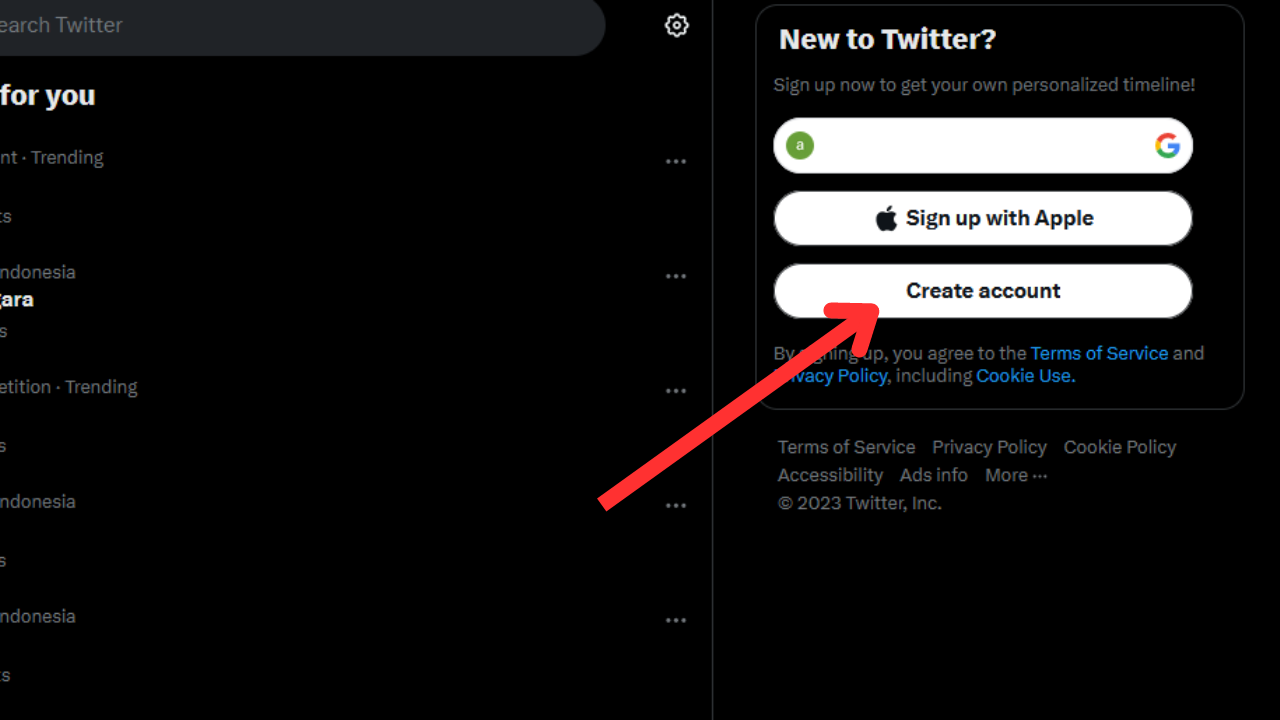Expand the More footer menu

coord(1016,475)
